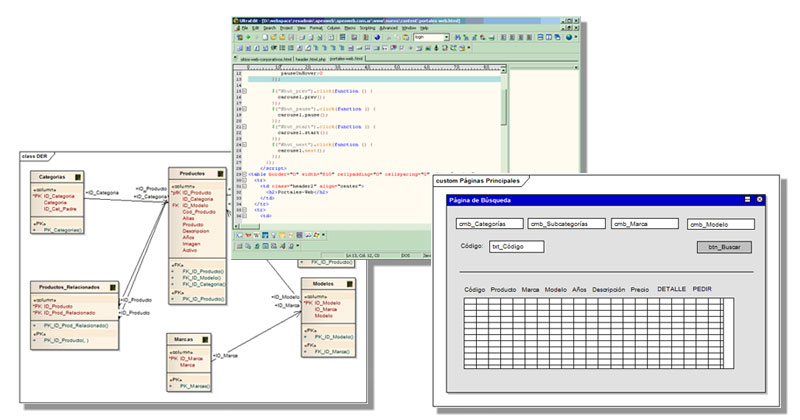Click the DETALLE column header in the results grid
The height and width of the screenshot is (420, 800).
pyautogui.click(x=671, y=289)
